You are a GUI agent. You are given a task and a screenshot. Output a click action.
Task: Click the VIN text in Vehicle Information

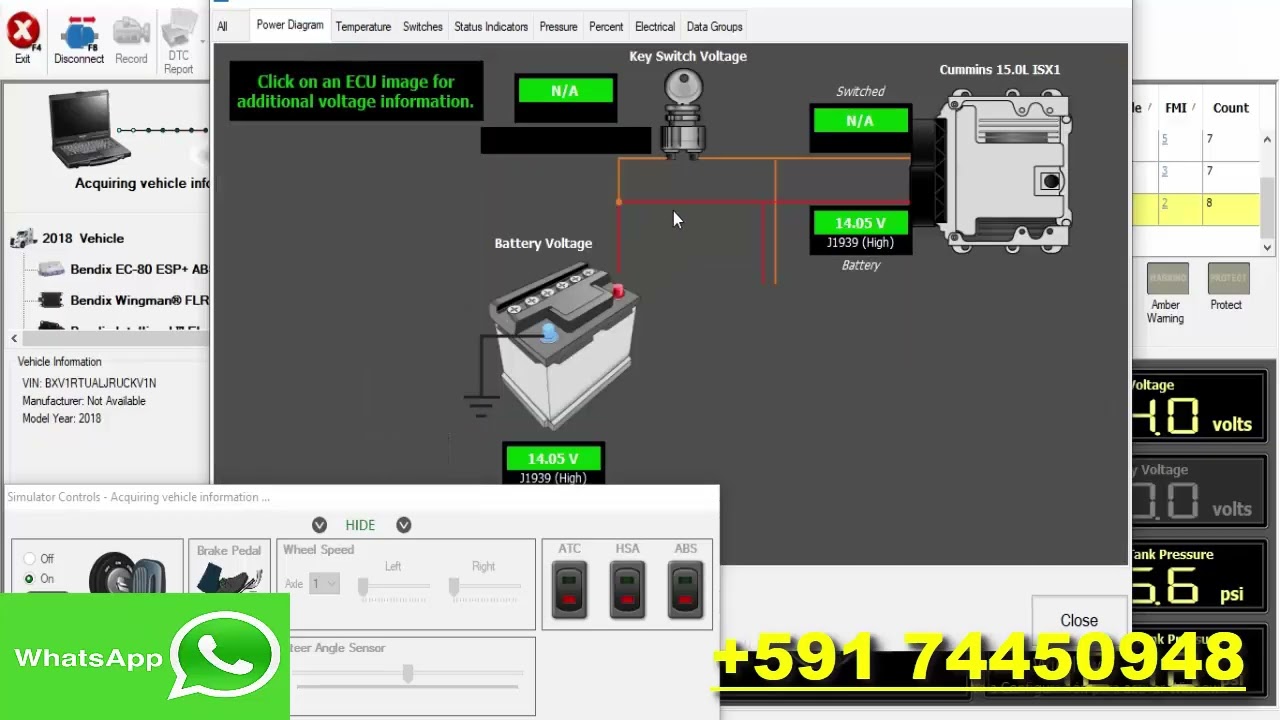(x=89, y=383)
